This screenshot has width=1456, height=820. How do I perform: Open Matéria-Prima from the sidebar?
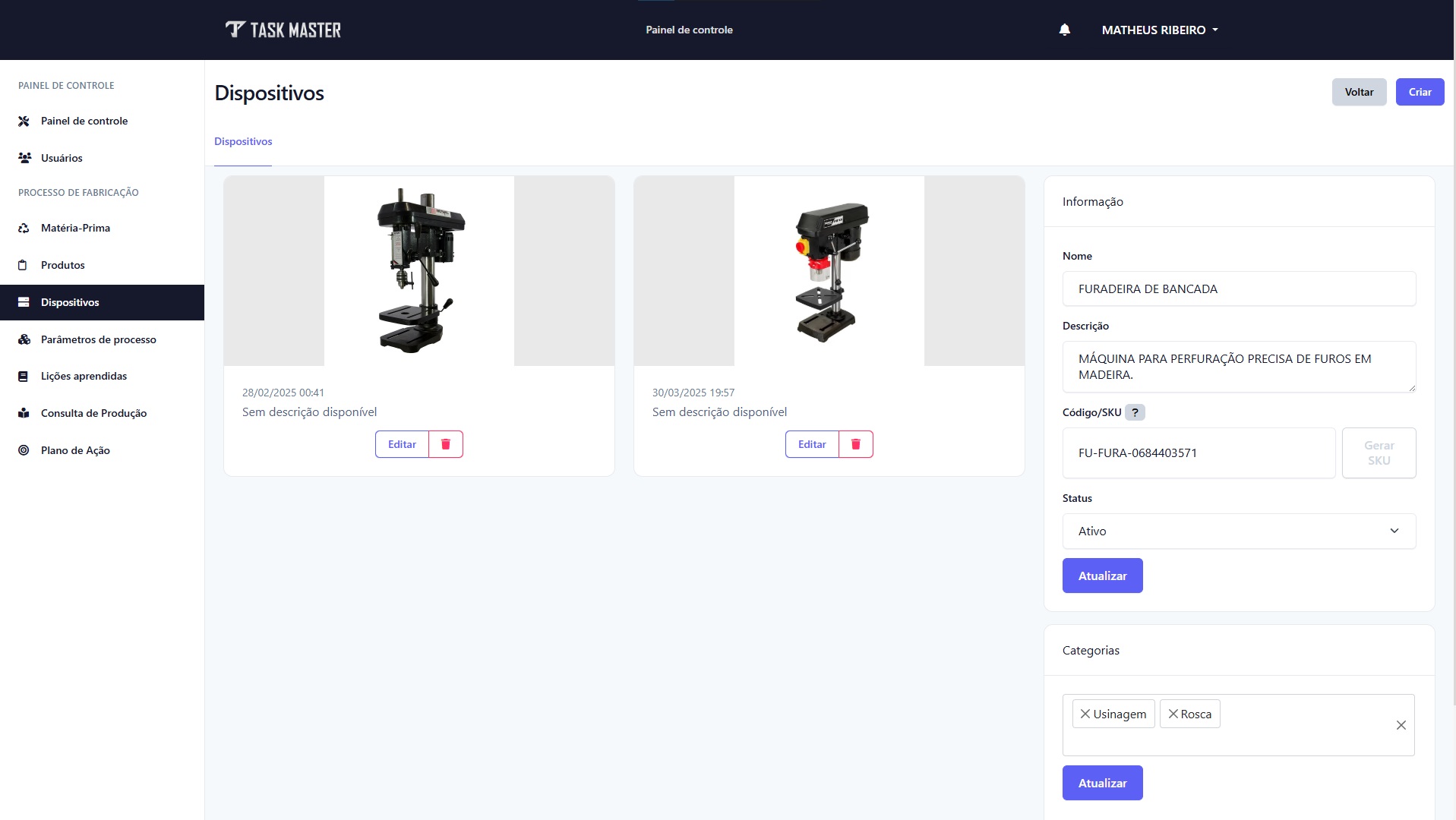75,228
